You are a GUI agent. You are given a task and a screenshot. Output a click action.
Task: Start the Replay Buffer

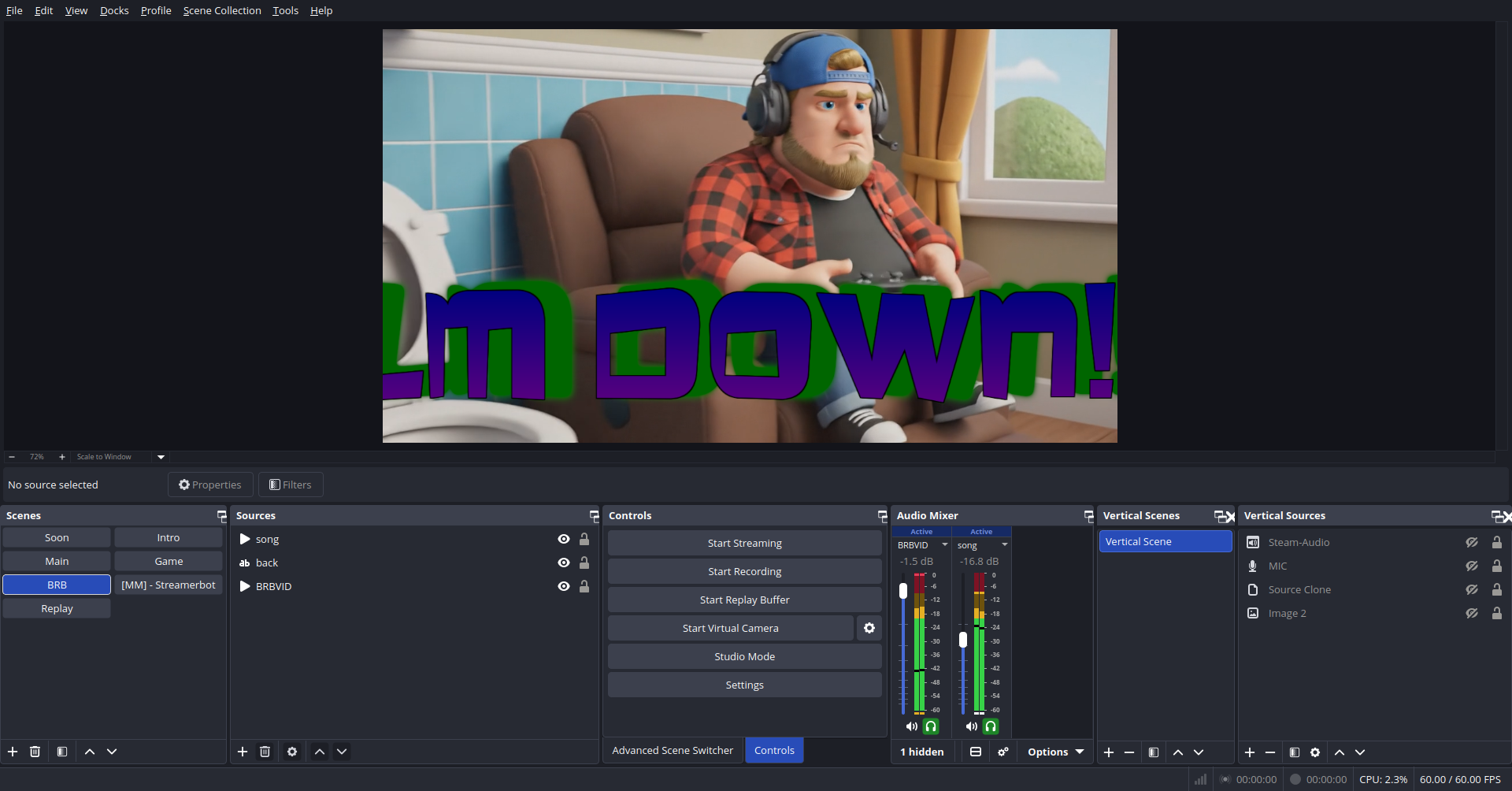744,600
